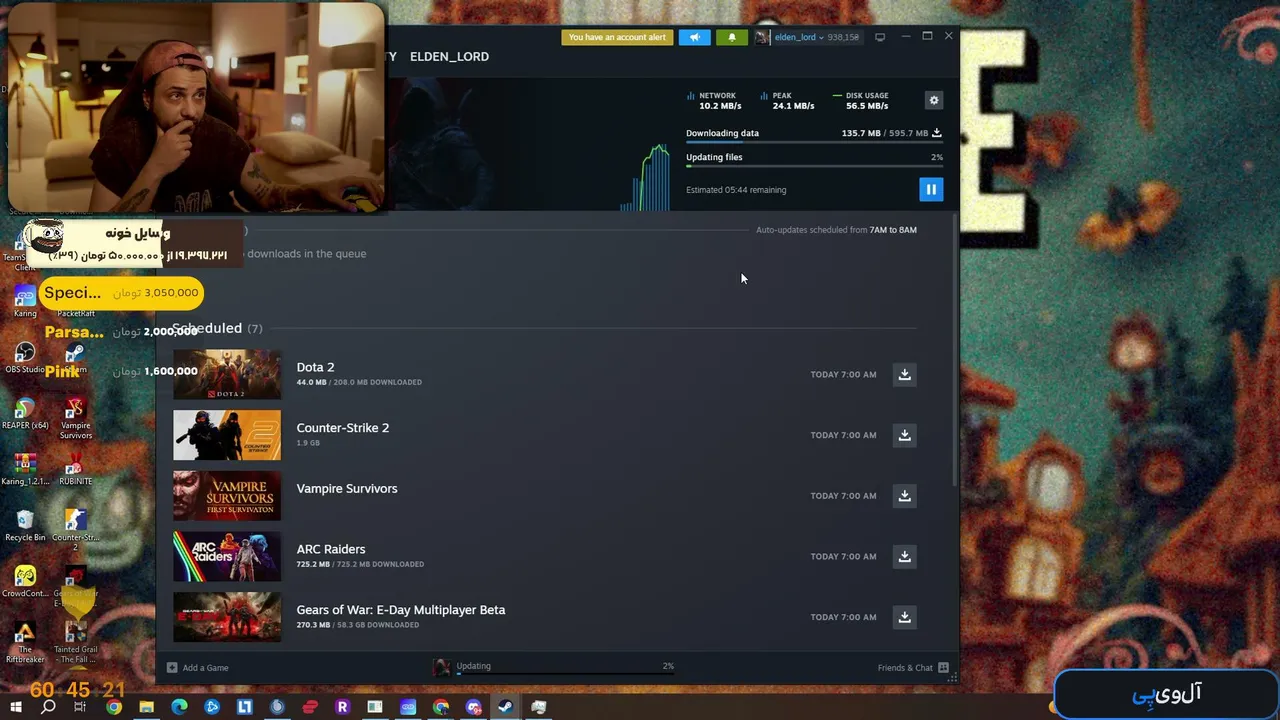Download Counter-Strike 2 update now
This screenshot has width=1280, height=720.
pos(904,435)
